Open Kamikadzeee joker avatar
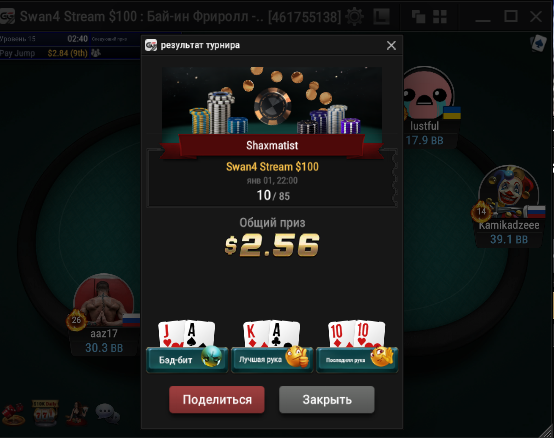Screen dimensions: 554x438 click(509, 193)
